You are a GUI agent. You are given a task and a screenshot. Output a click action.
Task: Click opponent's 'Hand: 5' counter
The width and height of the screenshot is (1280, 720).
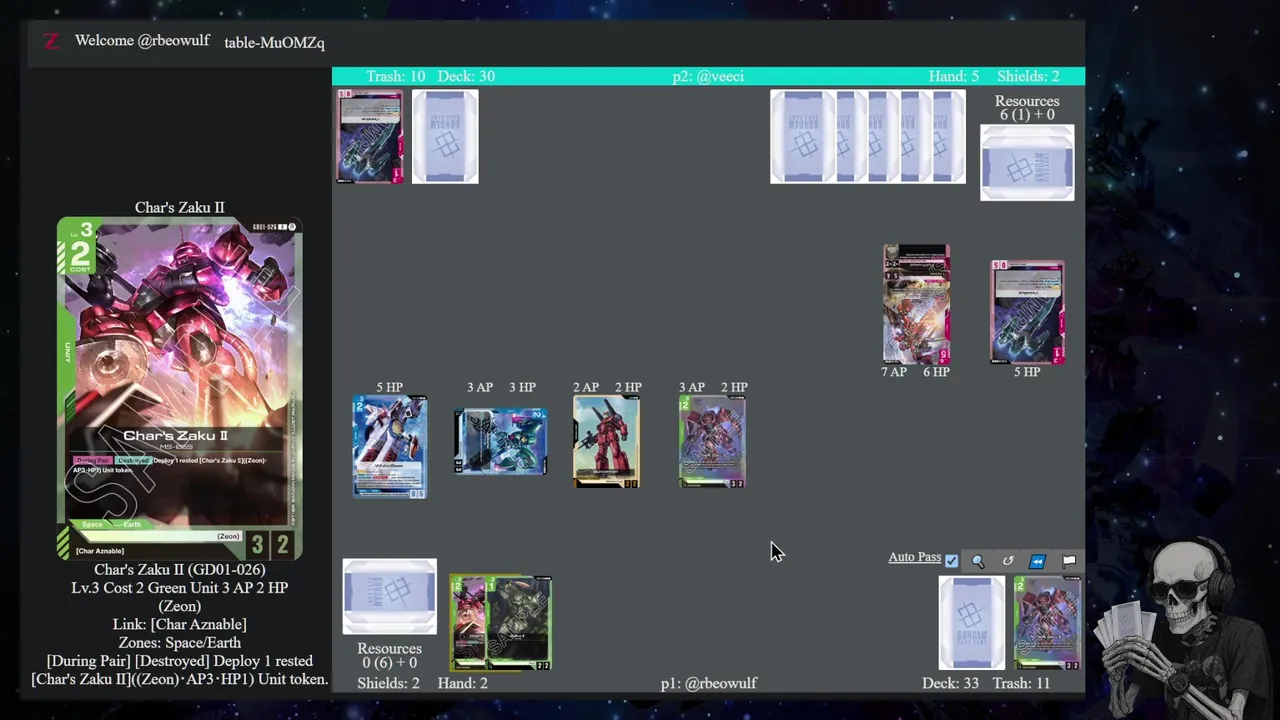tap(954, 76)
